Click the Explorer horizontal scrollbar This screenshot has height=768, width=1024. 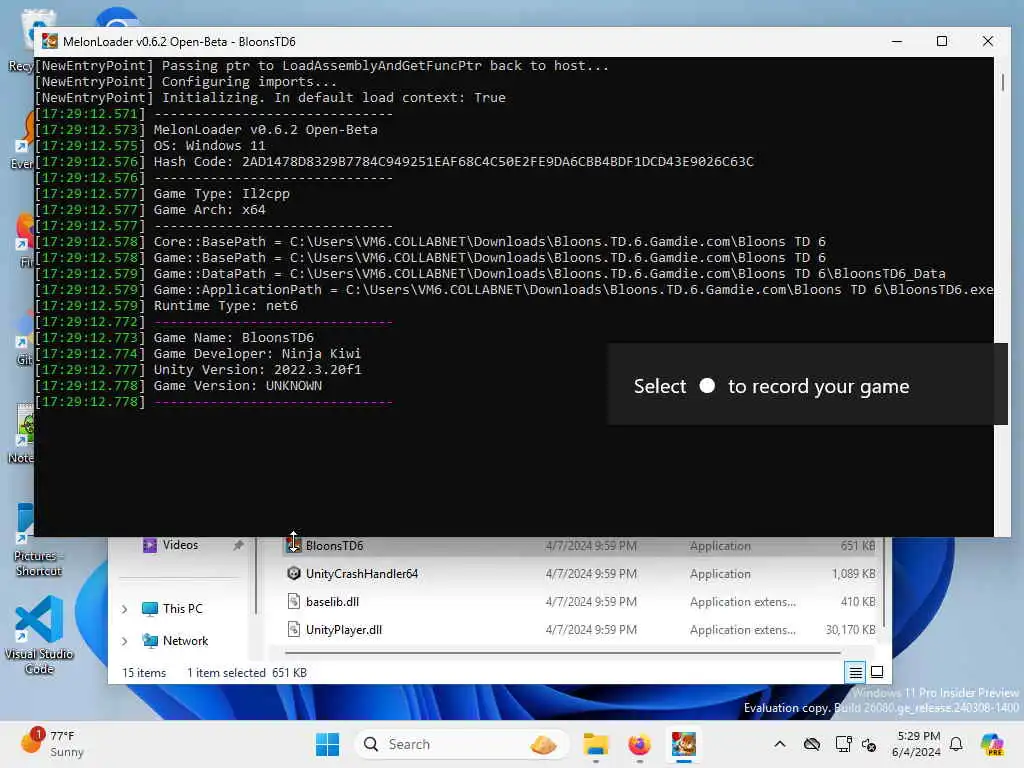click(563, 652)
